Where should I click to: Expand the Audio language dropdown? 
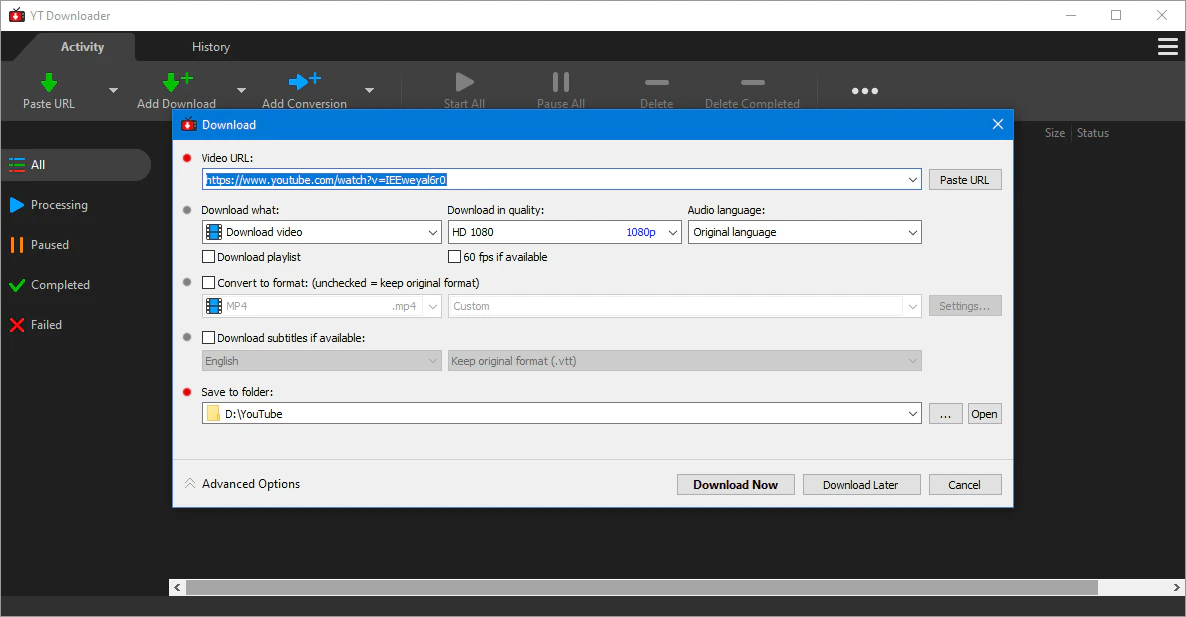click(x=804, y=232)
